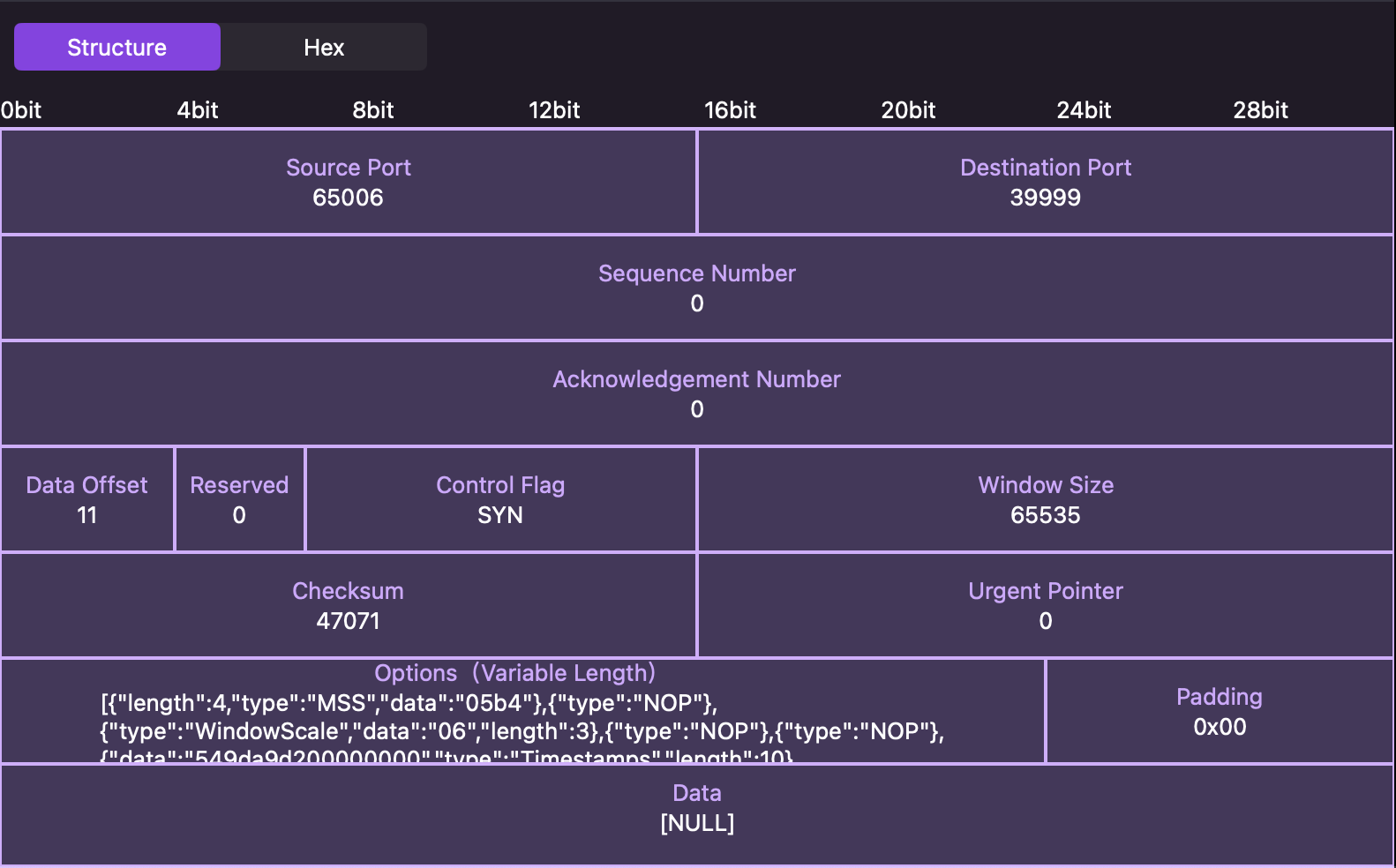Select the Checksum 47071 cell

coord(349,605)
